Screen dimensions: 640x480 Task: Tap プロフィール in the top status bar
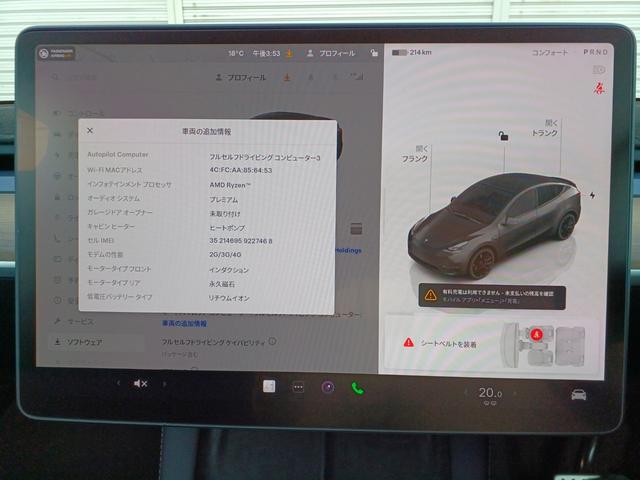pos(331,53)
